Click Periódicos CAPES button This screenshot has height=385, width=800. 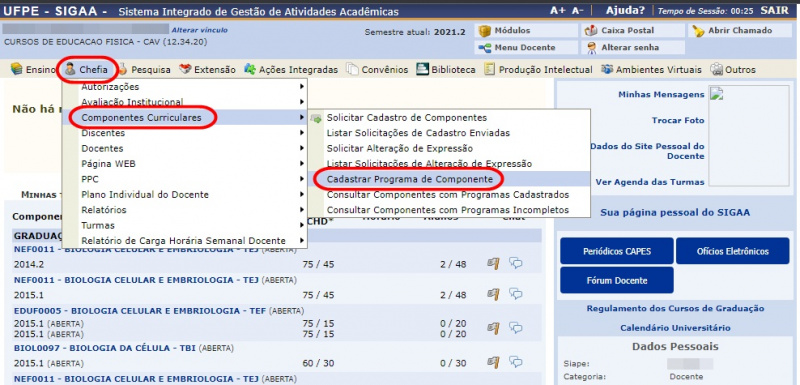tap(617, 251)
